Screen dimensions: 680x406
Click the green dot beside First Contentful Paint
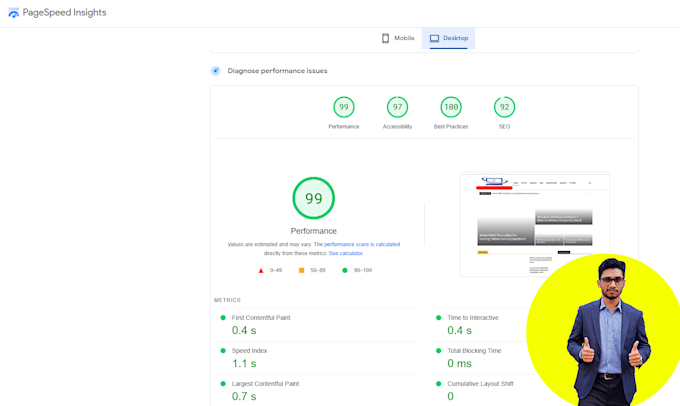223,318
